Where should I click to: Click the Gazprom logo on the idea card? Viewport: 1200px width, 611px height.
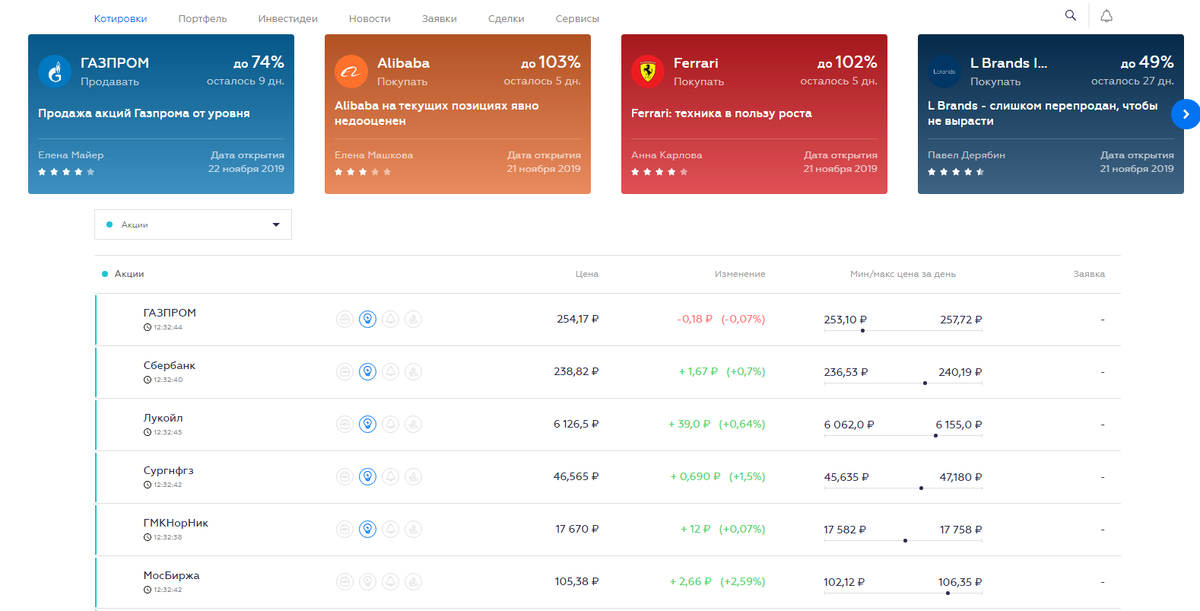[x=54, y=71]
